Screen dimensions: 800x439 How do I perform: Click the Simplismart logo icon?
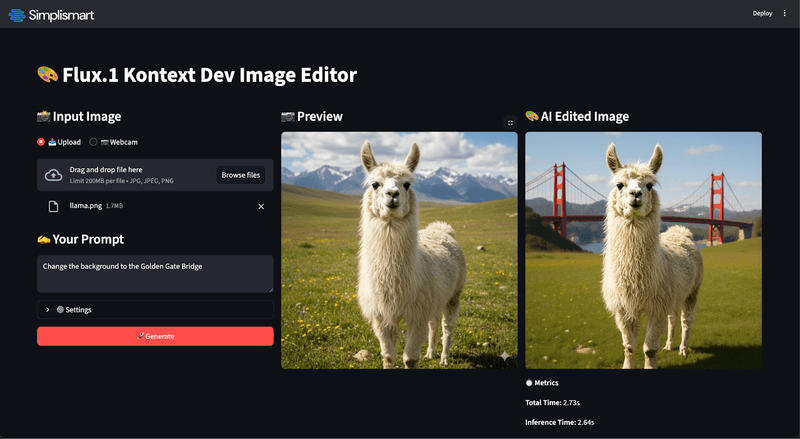[17, 15]
